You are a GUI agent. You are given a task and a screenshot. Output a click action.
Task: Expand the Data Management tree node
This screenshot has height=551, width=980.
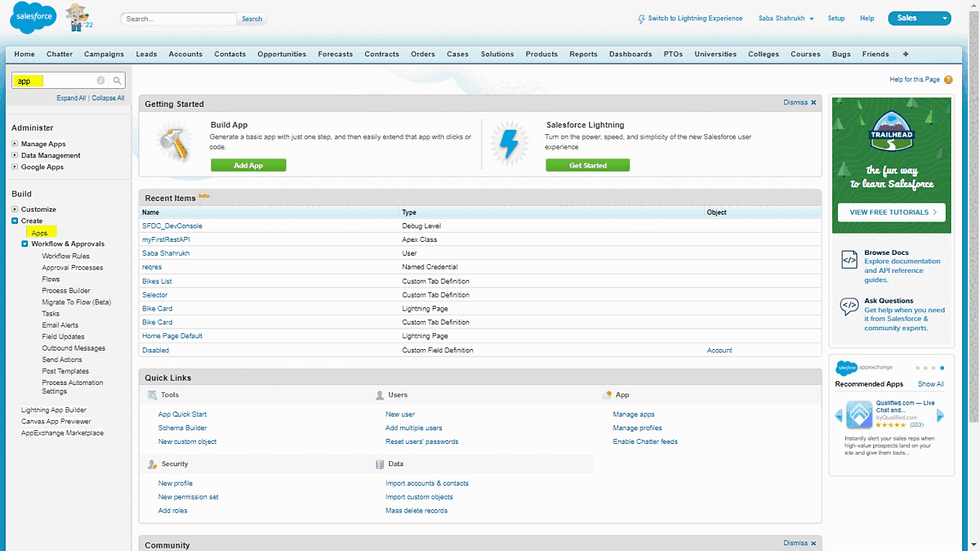[14, 155]
